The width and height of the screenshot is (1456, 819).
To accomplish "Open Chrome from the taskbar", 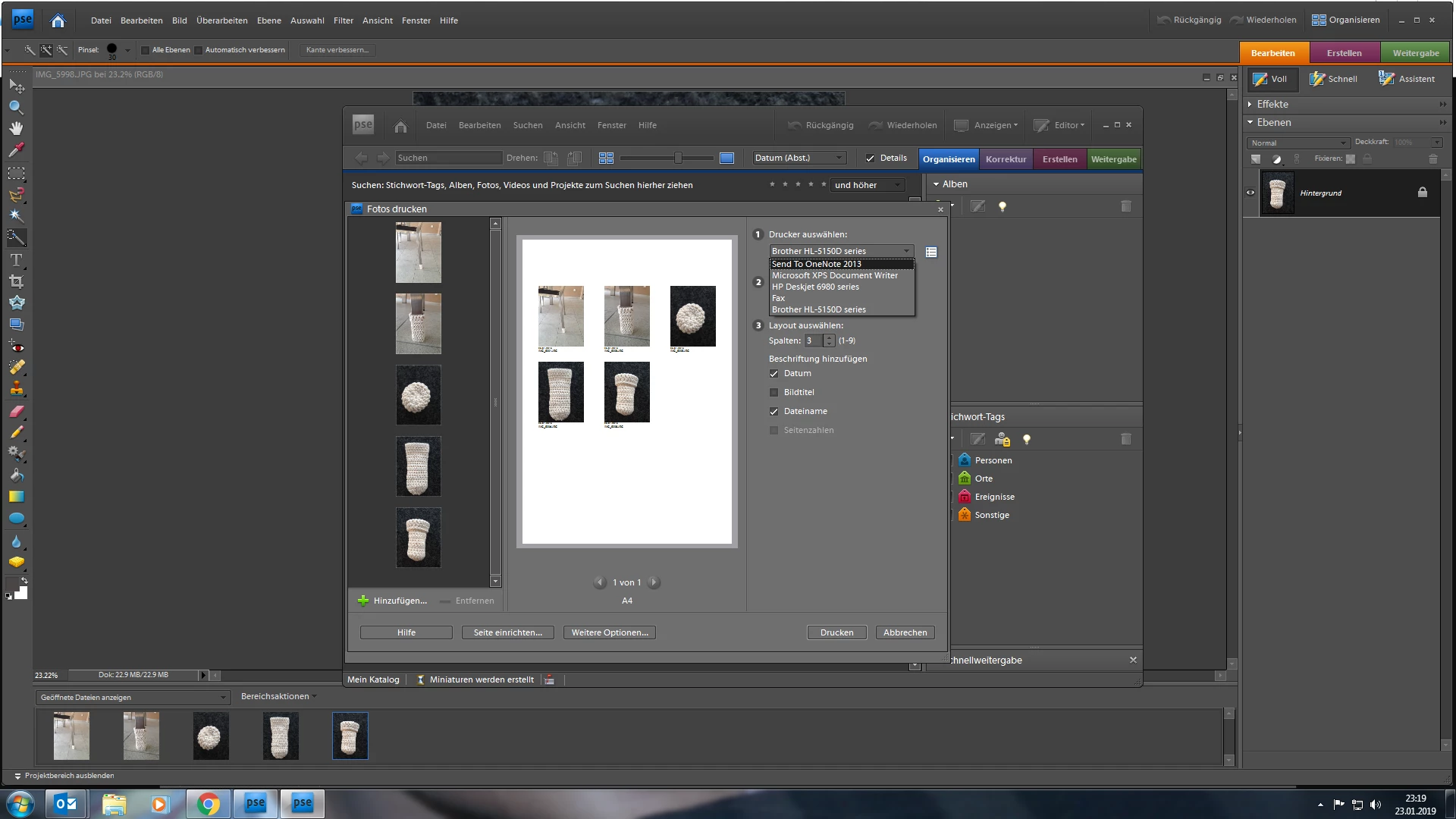I will click(x=208, y=804).
